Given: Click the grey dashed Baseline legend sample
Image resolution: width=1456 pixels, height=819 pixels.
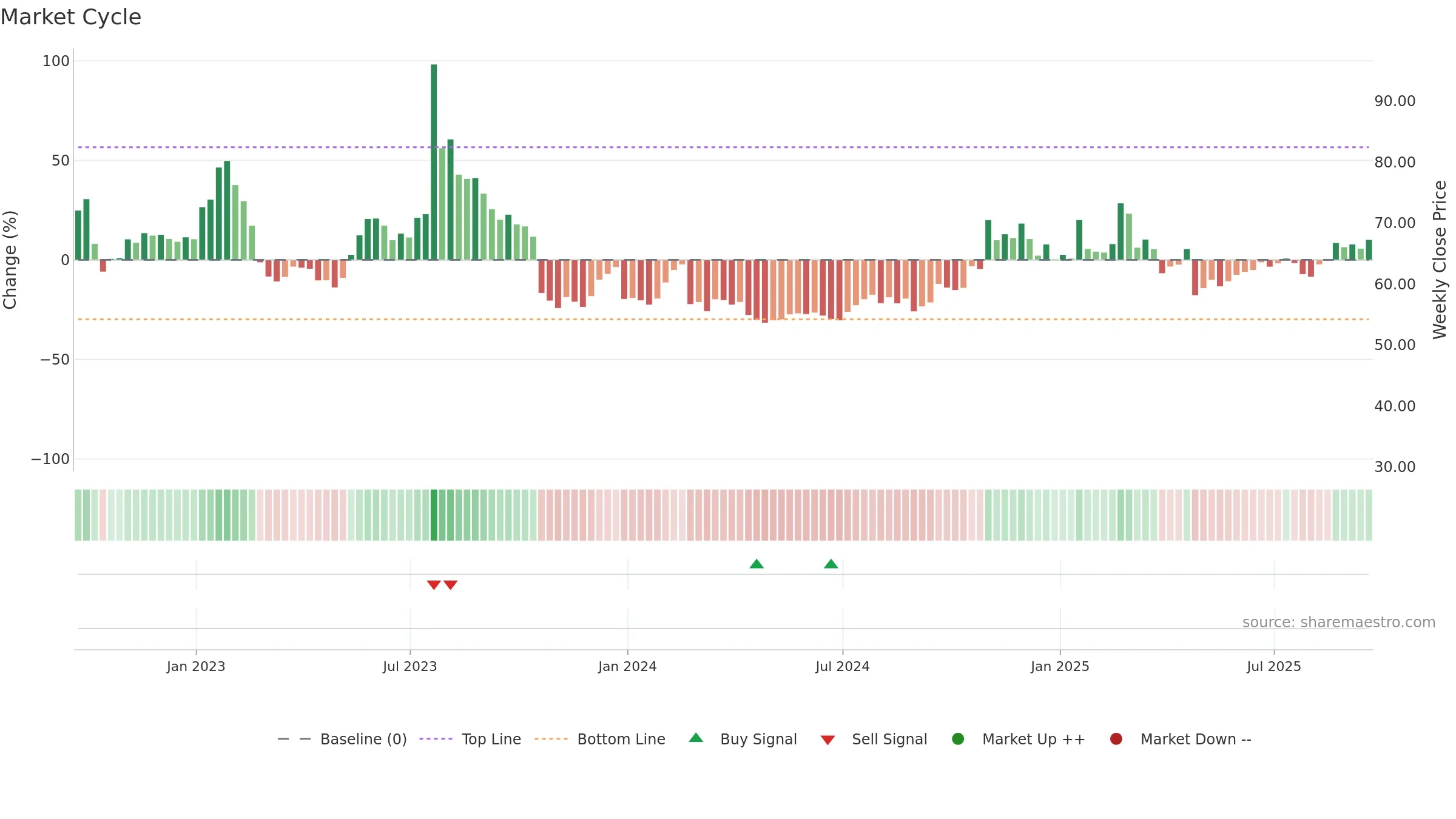Looking at the screenshot, I should 294,739.
